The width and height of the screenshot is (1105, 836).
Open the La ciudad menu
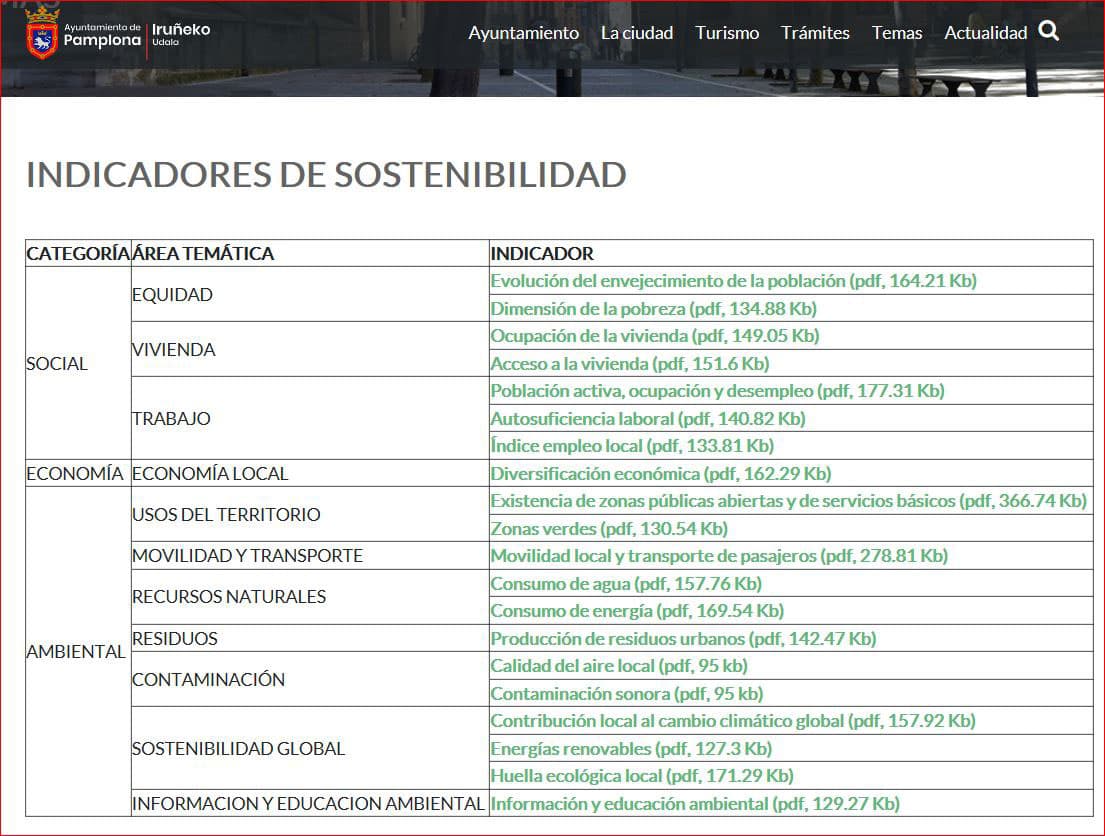[637, 32]
